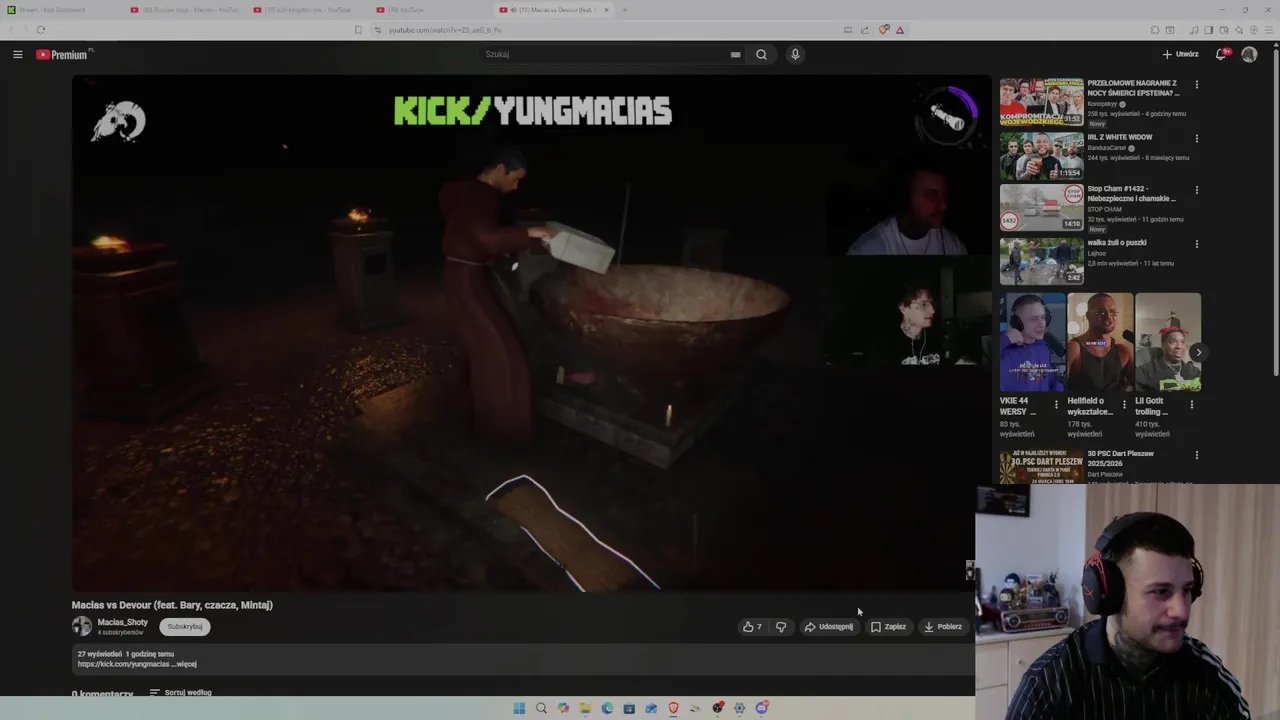
Task: Open the VKIE 44 WERSY short thumbnail
Action: click(x=1032, y=342)
